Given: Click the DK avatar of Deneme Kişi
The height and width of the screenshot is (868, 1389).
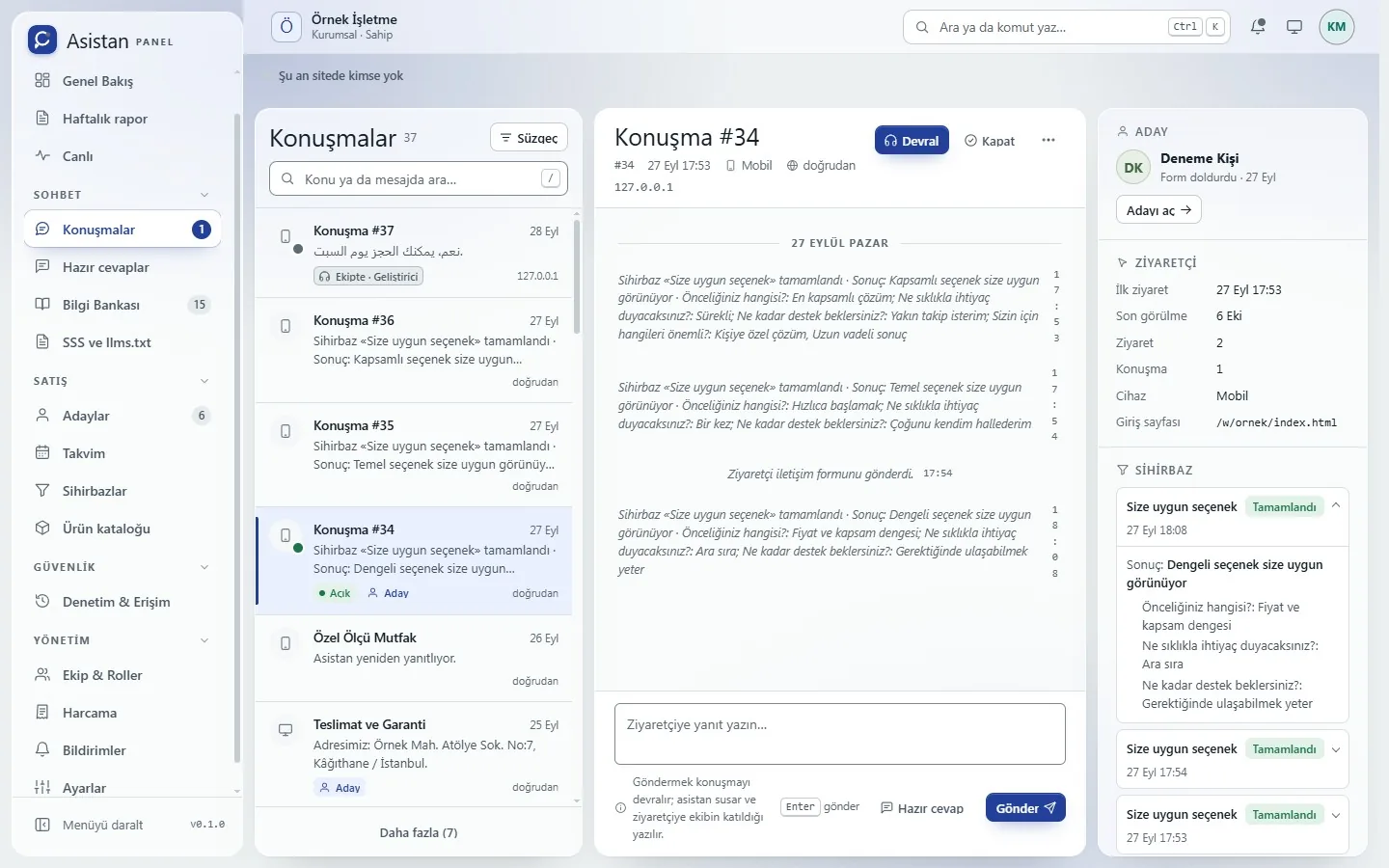Looking at the screenshot, I should [1133, 168].
